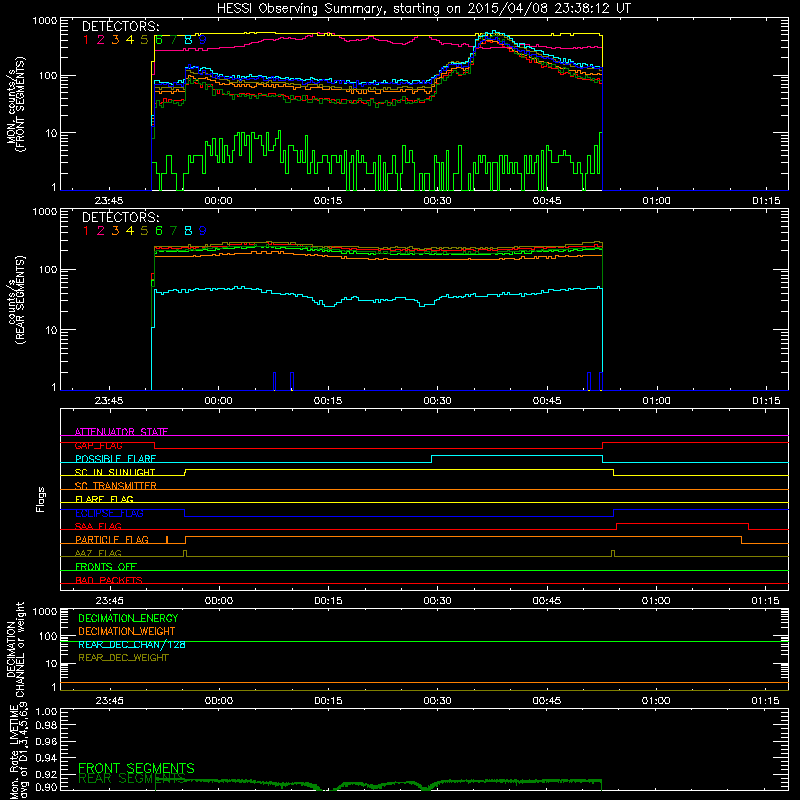Viewport: 800px width, 800px height.
Task: Click DETECTORS: label in rear segments panel
Action: [x=120, y=217]
